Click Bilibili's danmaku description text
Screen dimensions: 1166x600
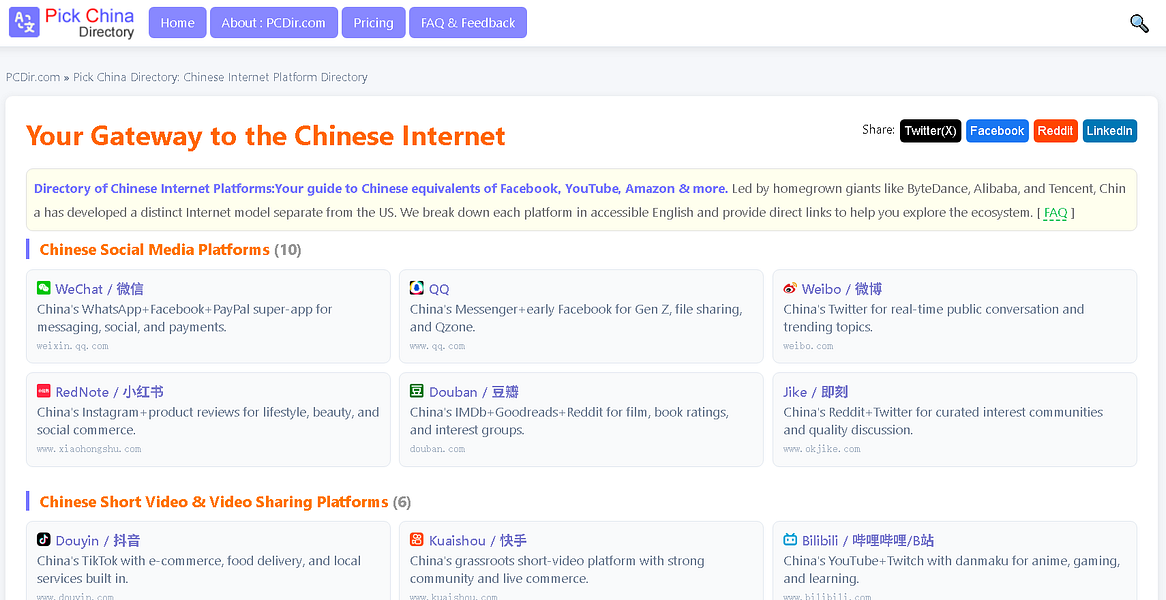click(952, 570)
